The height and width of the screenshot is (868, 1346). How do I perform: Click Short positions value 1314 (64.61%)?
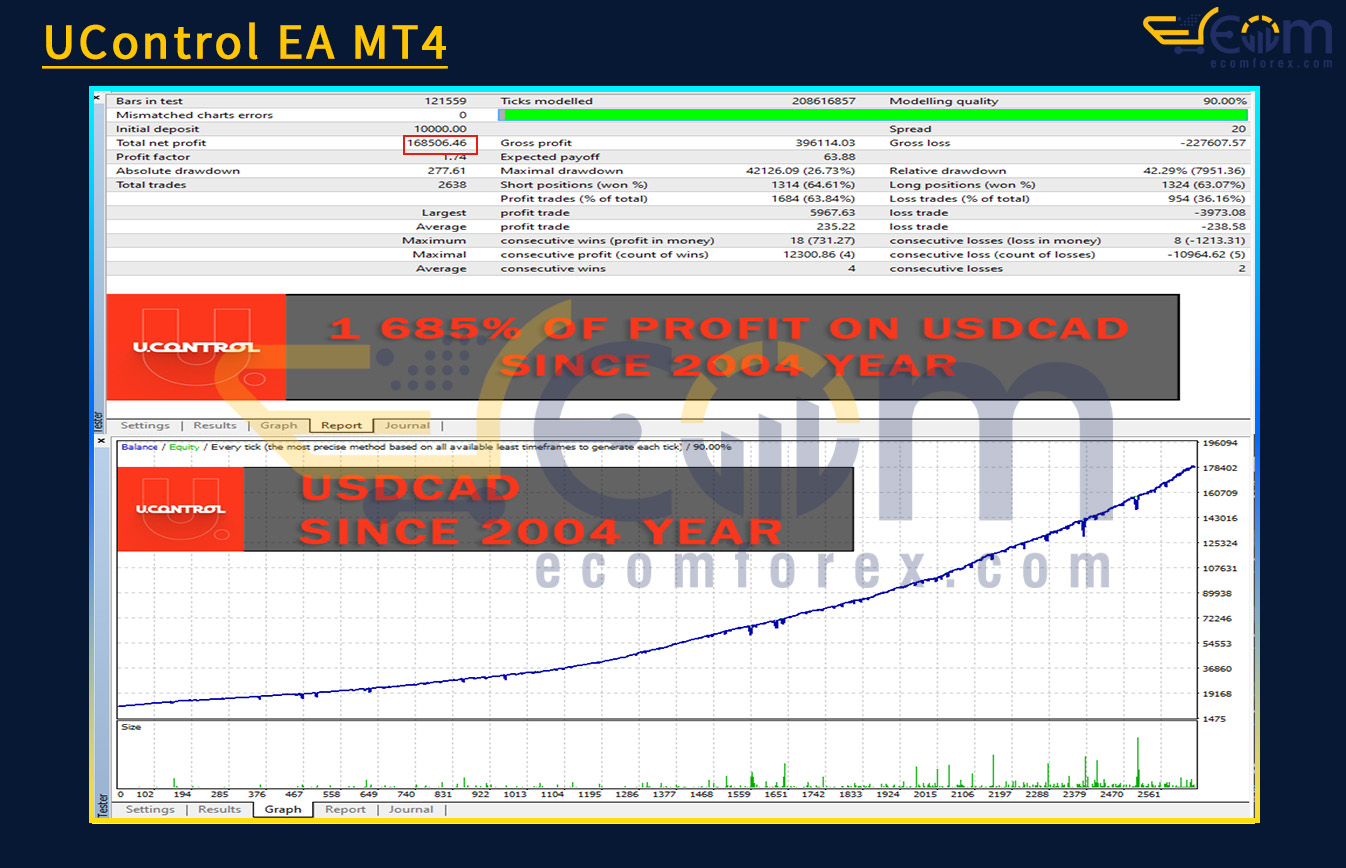[814, 185]
